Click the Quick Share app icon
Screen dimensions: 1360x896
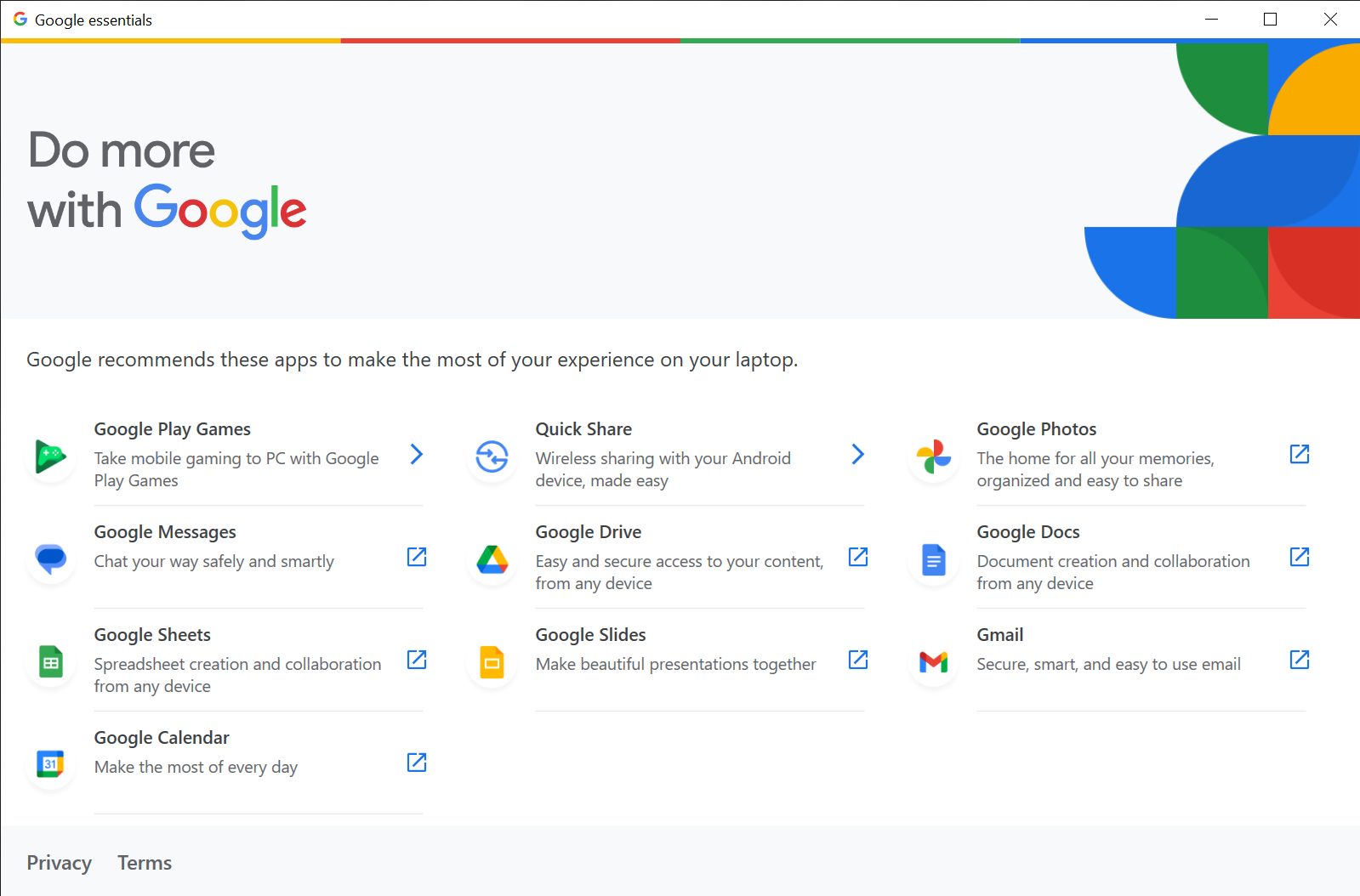tap(492, 457)
